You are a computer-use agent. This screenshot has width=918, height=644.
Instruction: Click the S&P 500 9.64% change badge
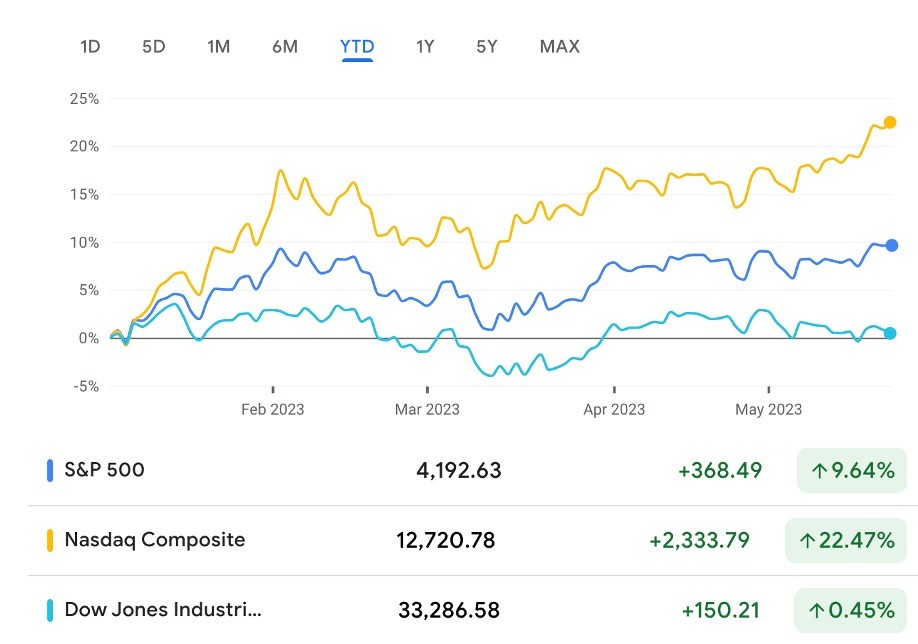pyautogui.click(x=852, y=470)
